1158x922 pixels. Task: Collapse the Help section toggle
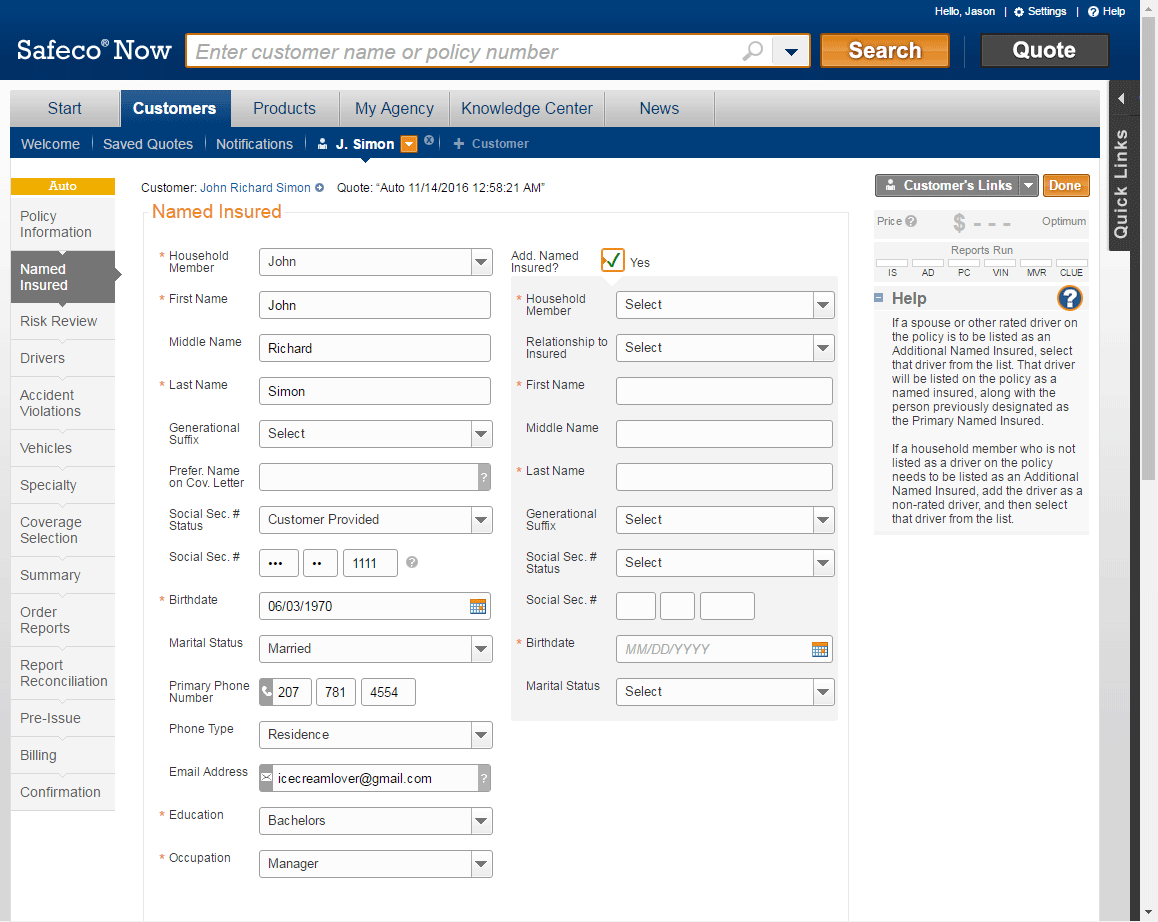[879, 298]
